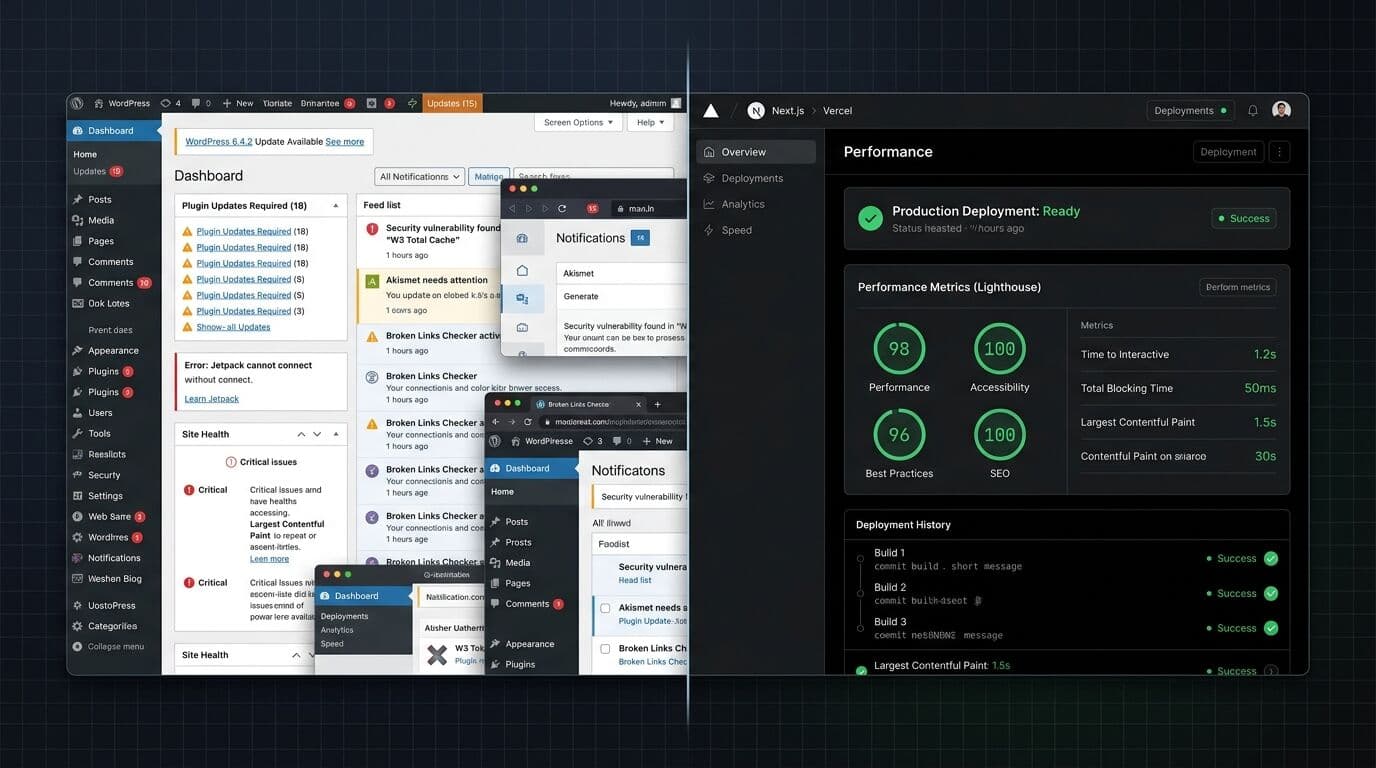Open the Pages icon in main sidebar
Image resolution: width=1376 pixels, height=768 pixels.
click(x=78, y=241)
